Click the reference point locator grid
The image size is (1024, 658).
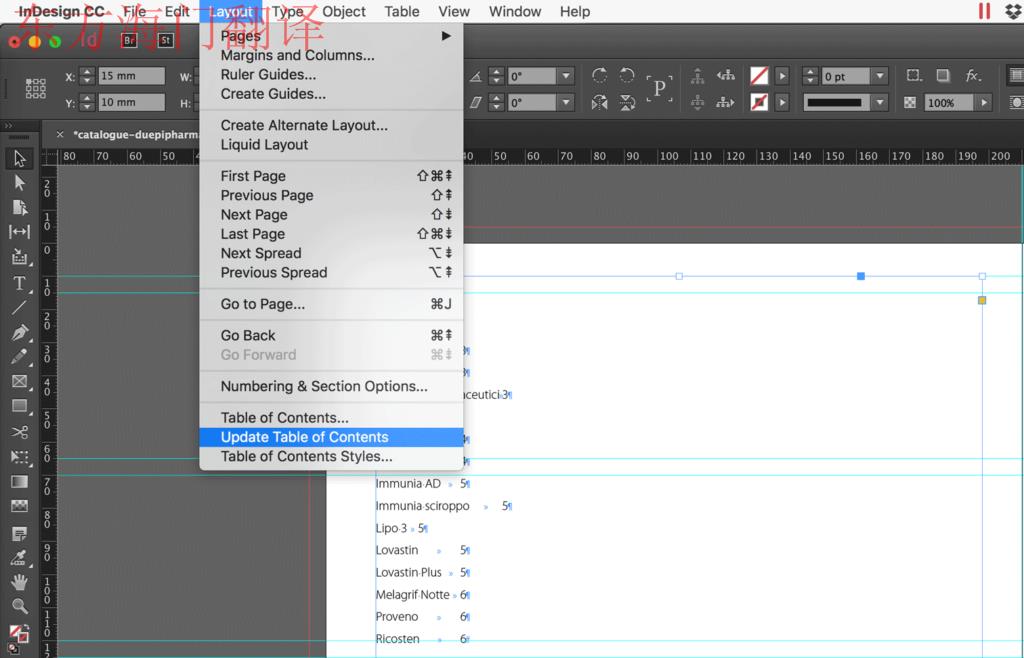point(35,88)
